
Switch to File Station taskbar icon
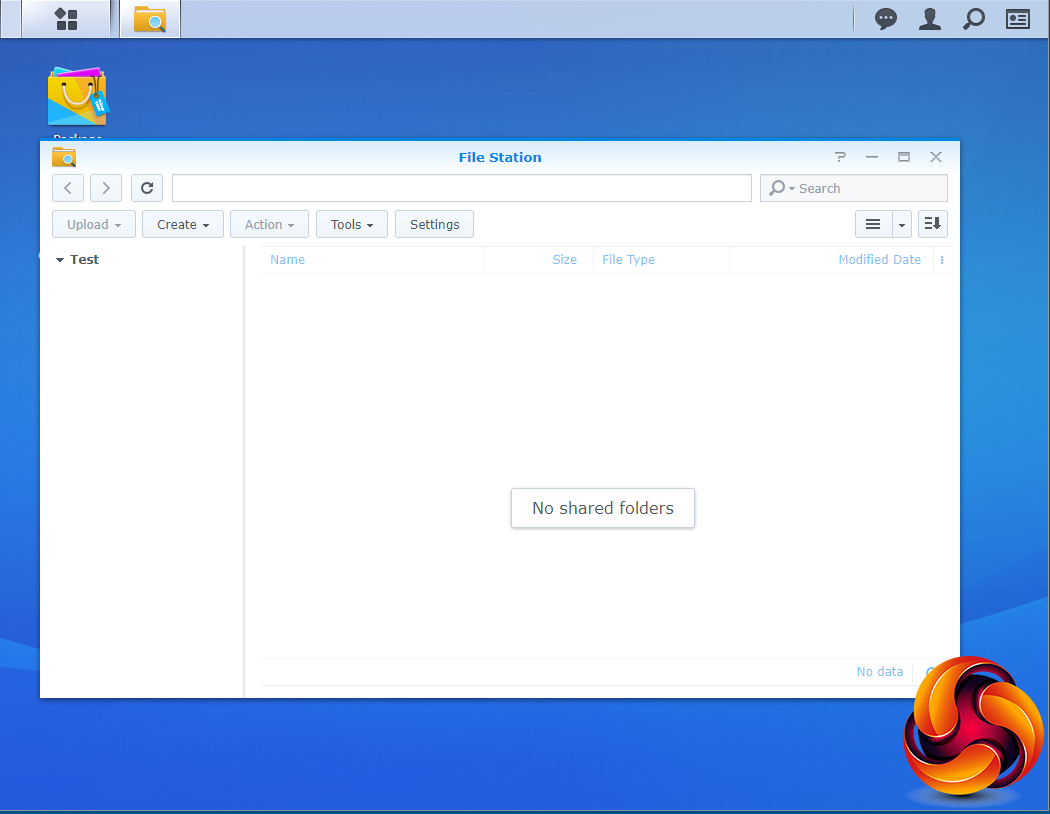[x=150, y=19]
